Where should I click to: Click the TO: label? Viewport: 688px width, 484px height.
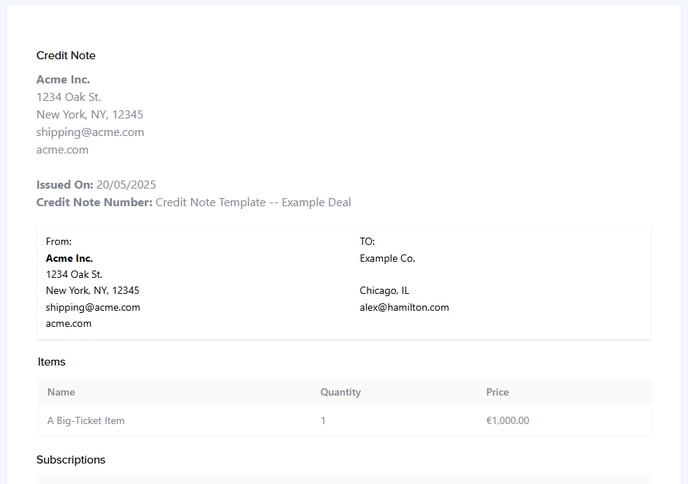coord(367,242)
